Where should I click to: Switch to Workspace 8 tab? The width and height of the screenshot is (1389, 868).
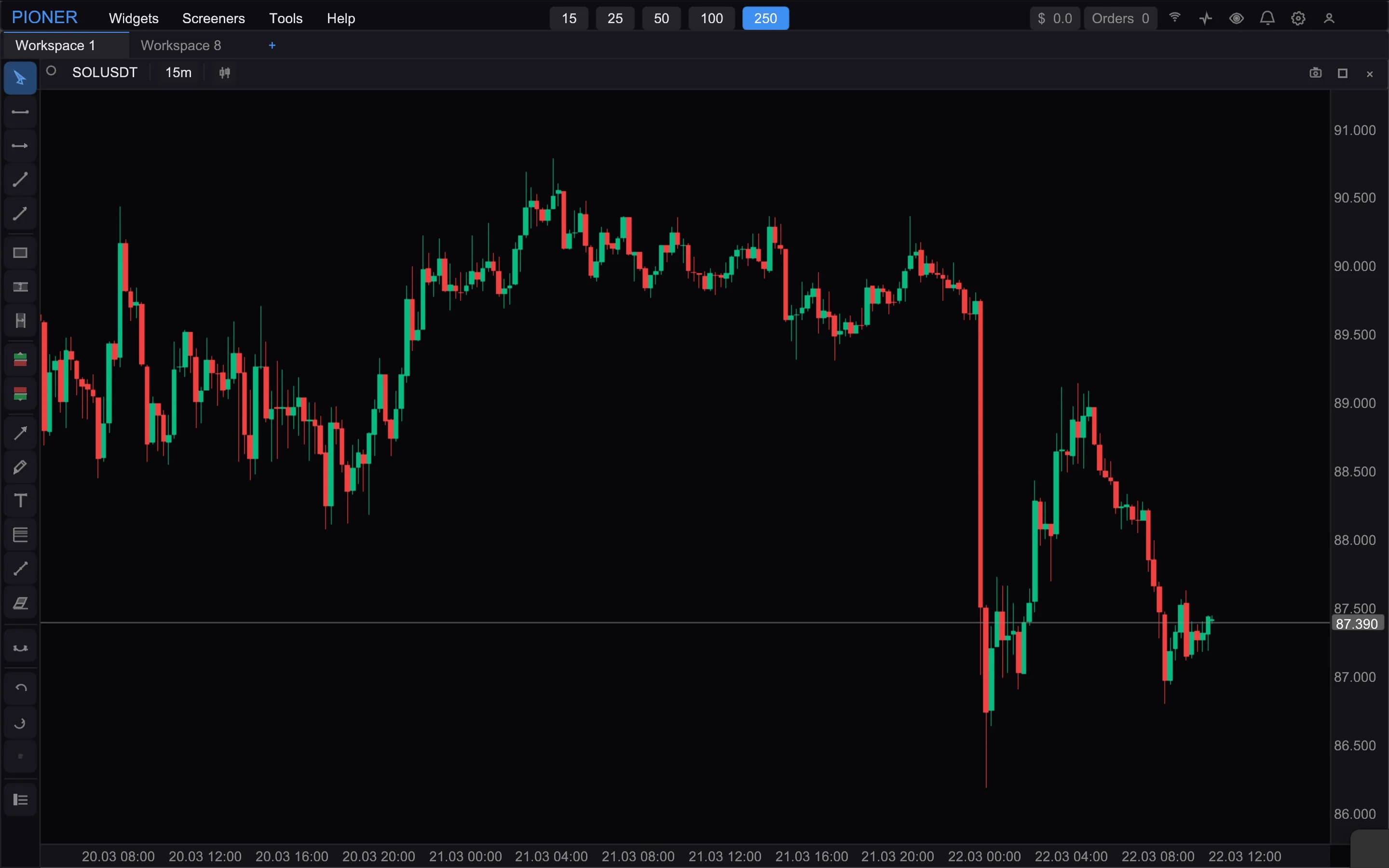181,45
